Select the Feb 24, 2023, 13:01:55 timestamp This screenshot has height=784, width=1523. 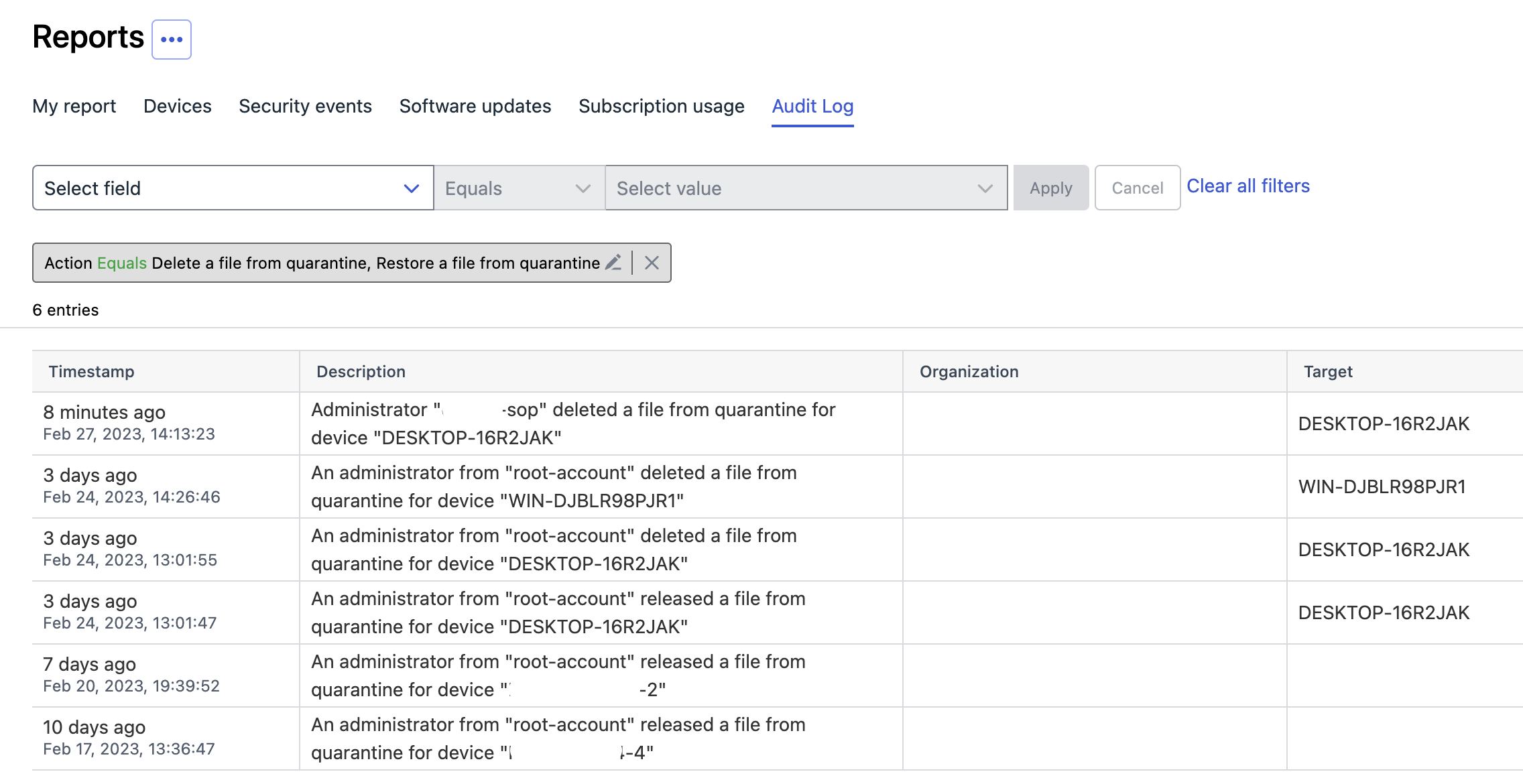coord(130,560)
